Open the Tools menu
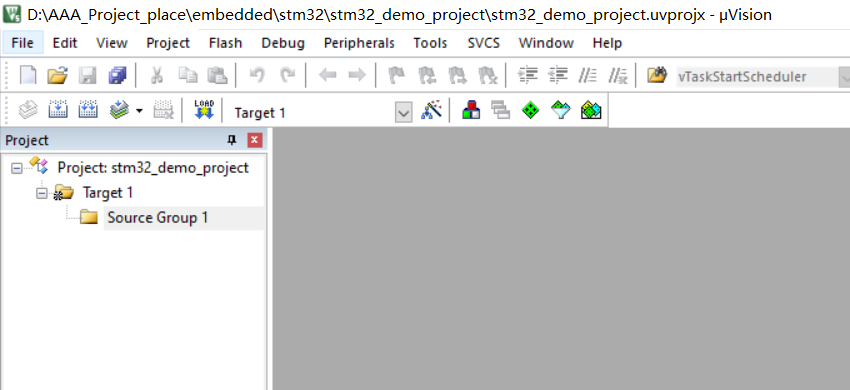The width and height of the screenshot is (850, 390). tap(430, 43)
